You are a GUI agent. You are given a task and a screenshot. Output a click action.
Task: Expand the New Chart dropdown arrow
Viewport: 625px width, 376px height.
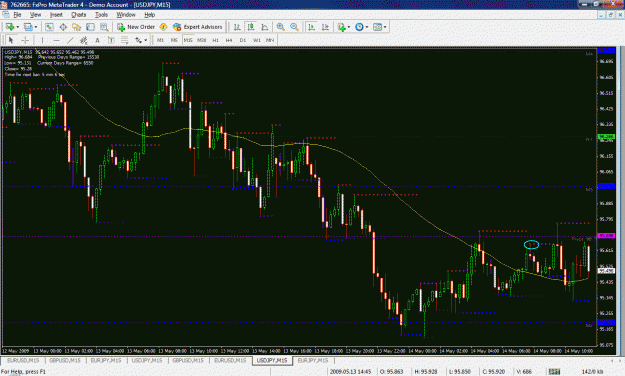(18, 27)
